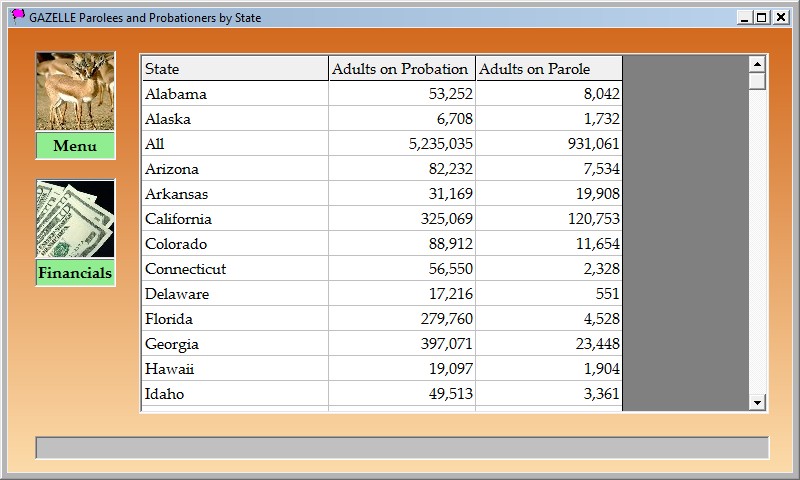Click the vertical scrollbar thumb
This screenshot has width=800, height=480.
(757, 81)
